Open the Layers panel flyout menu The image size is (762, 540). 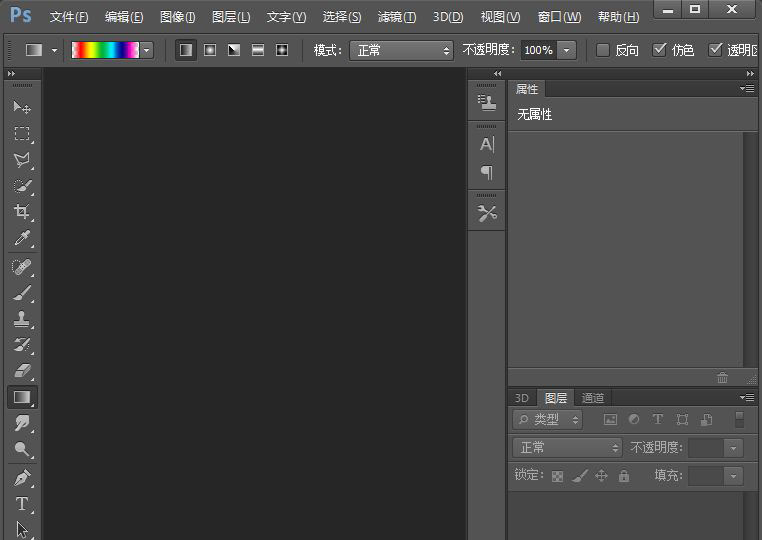(747, 398)
